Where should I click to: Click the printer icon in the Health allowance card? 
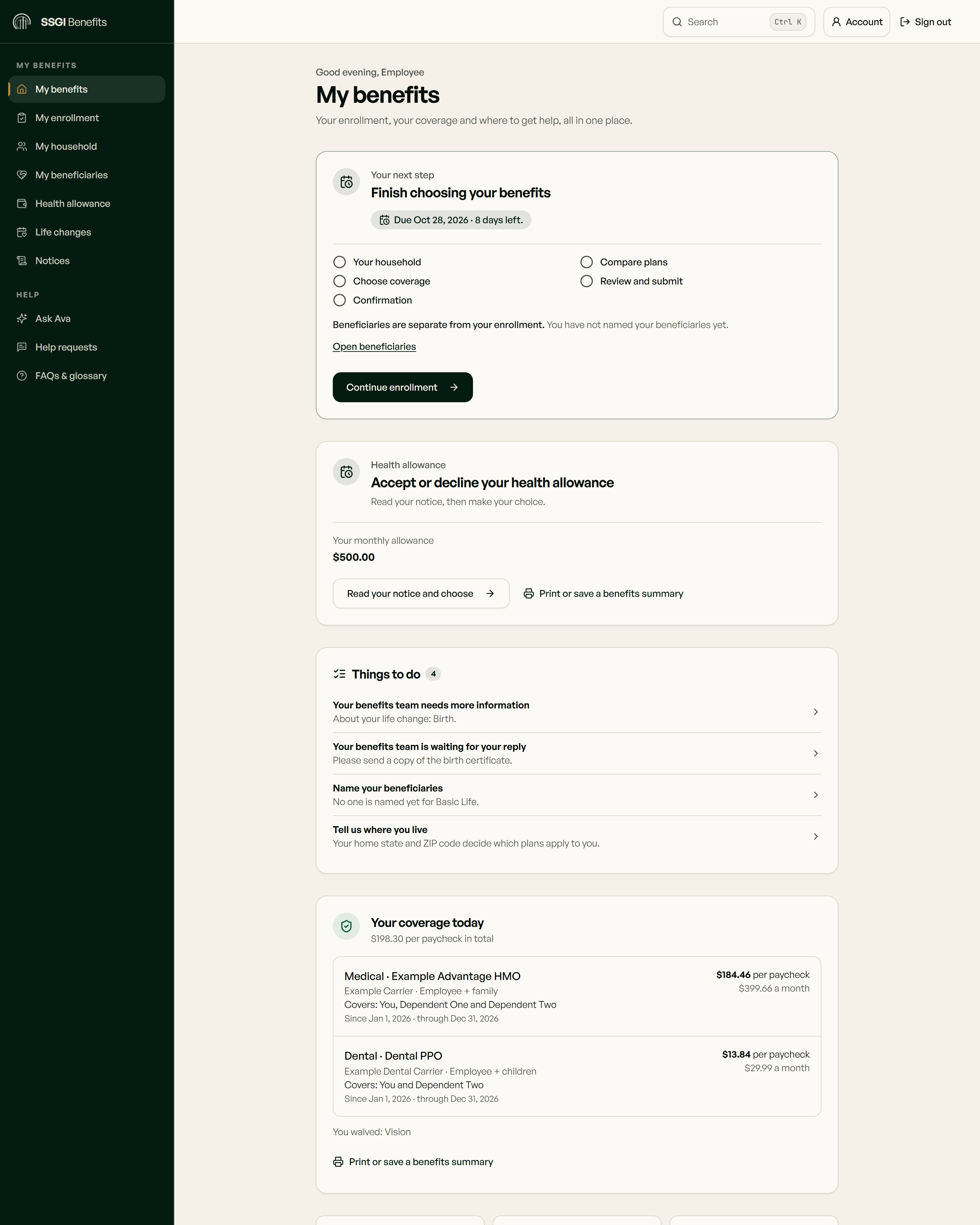pos(528,593)
